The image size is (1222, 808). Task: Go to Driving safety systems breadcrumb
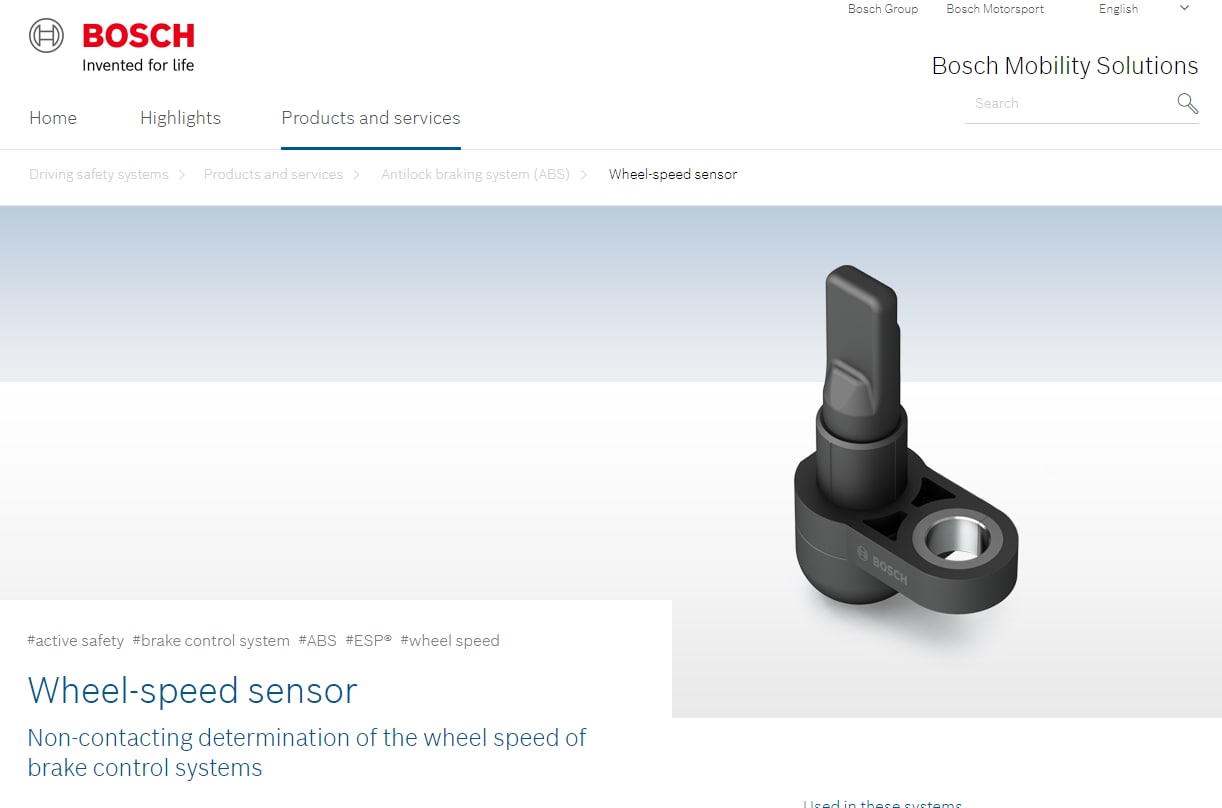(99, 174)
